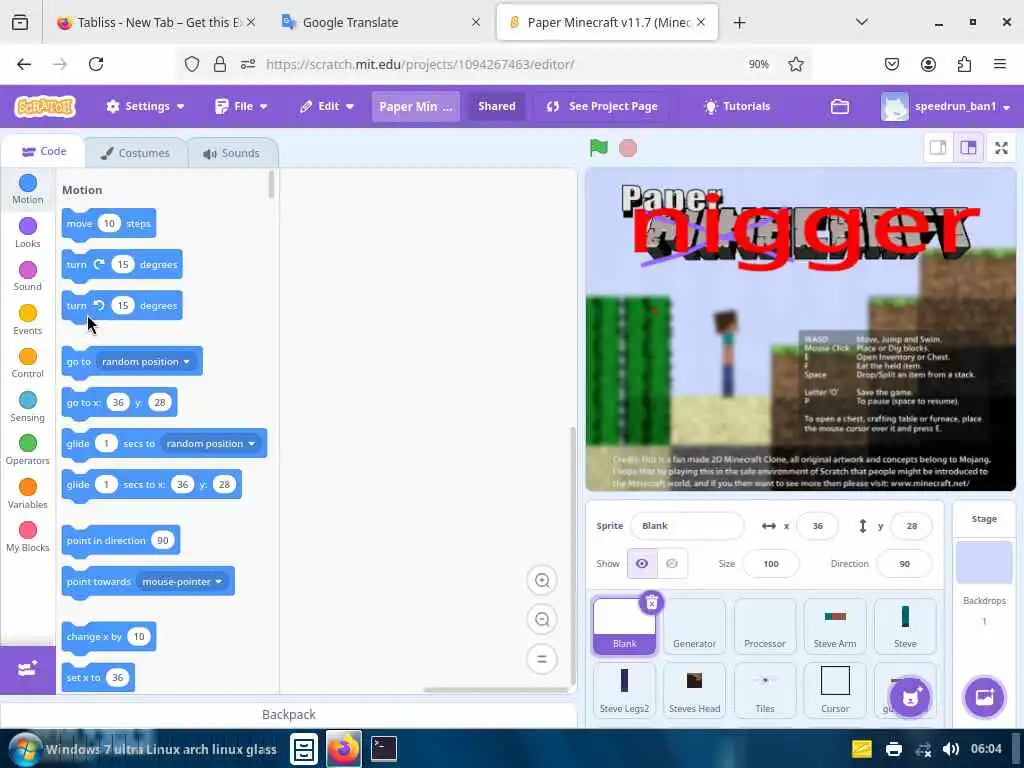The image size is (1024, 768).
Task: Open the Add Extension button
Action: 27,669
